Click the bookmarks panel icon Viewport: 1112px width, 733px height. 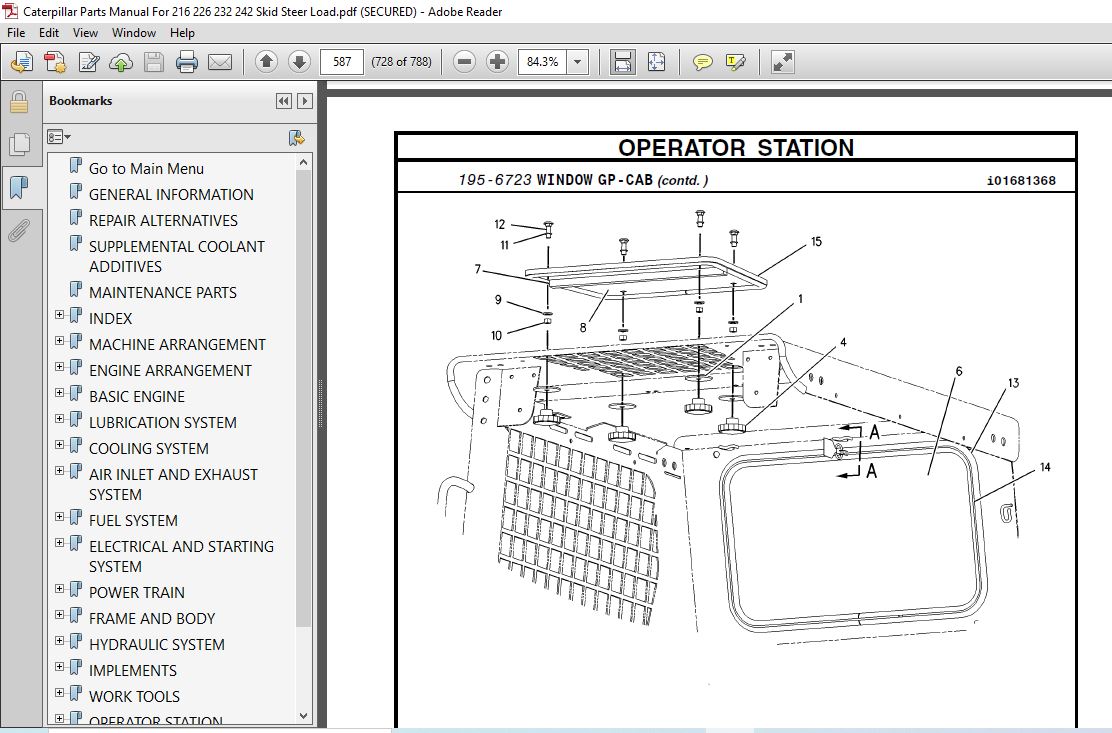coord(19,188)
